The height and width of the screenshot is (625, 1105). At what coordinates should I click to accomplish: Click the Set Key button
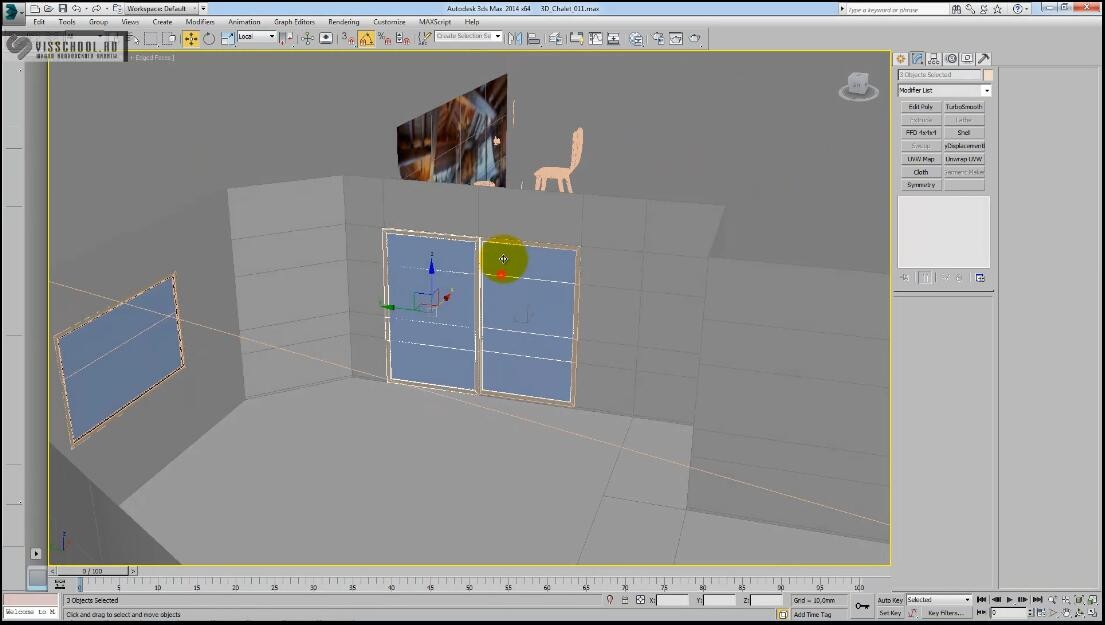click(x=890, y=613)
